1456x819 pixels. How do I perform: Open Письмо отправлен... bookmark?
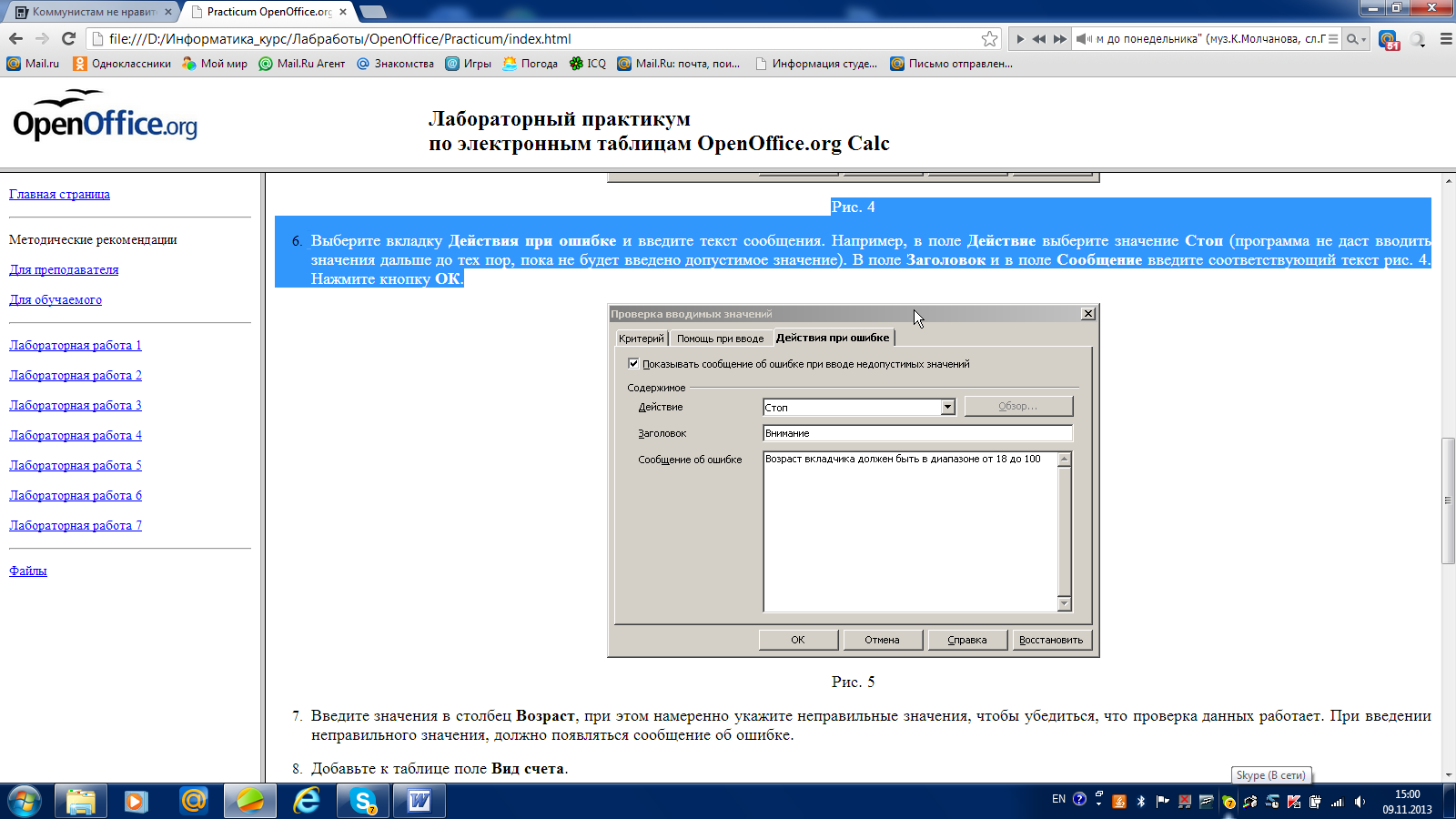(x=951, y=64)
